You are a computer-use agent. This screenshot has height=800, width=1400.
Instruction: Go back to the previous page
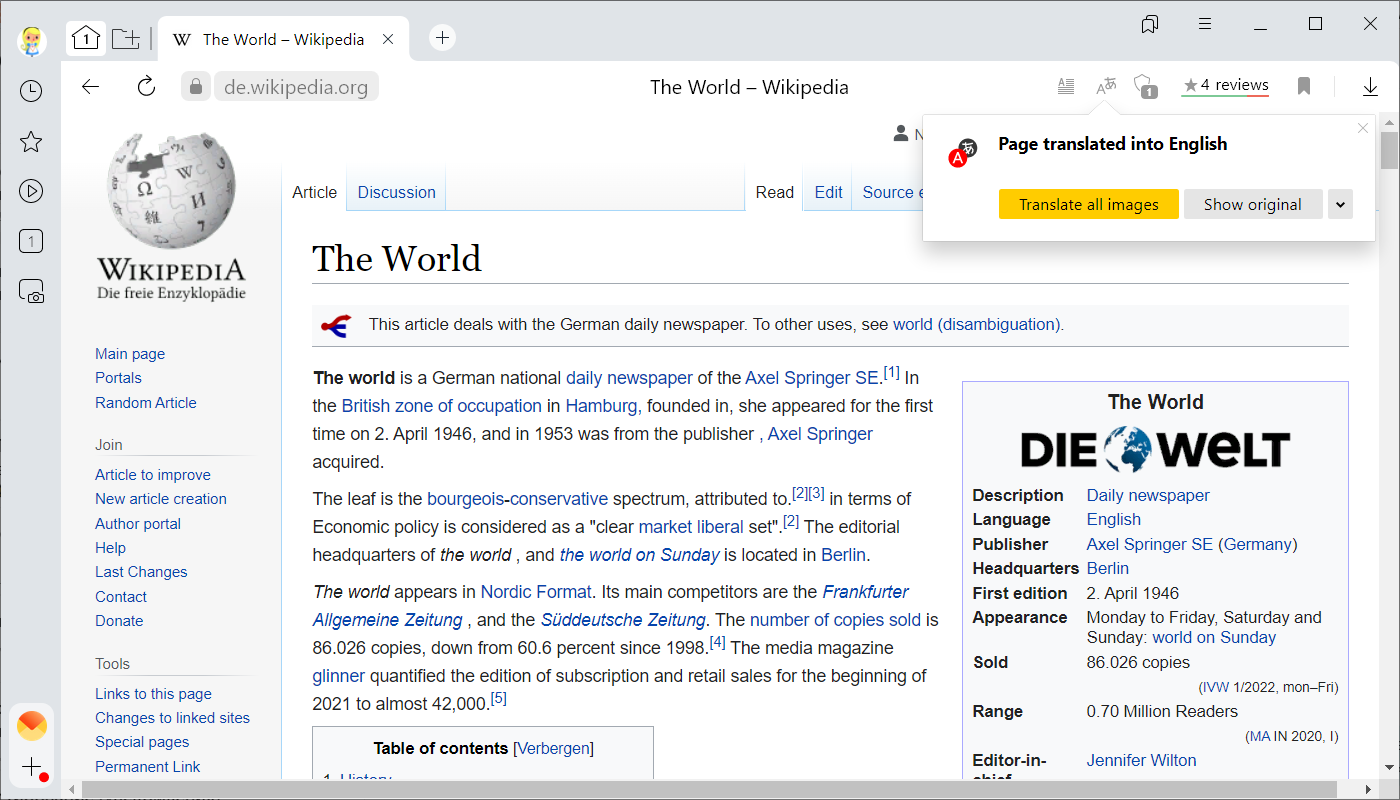click(x=91, y=87)
